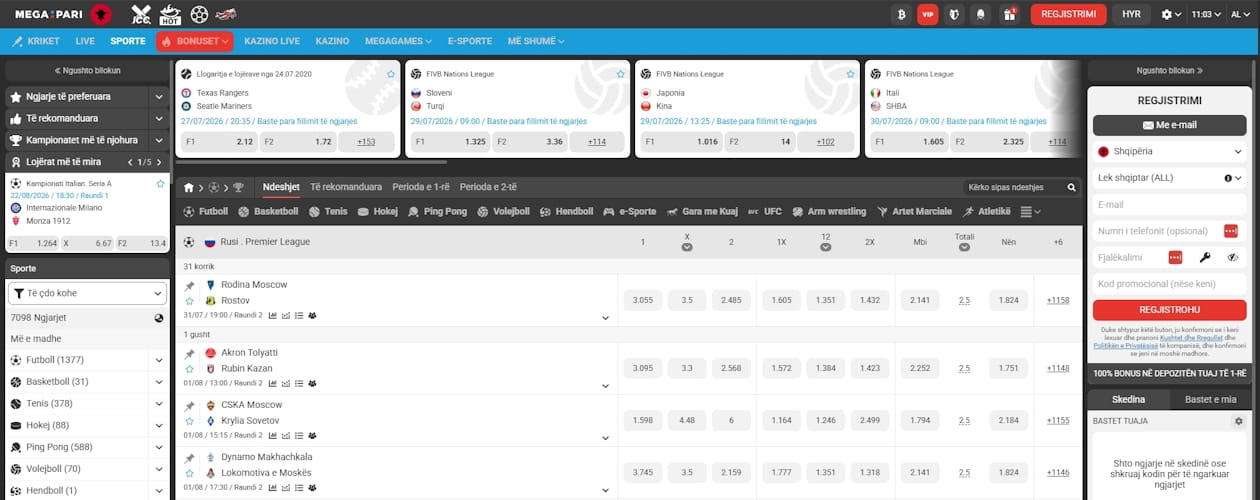Show next item in Lojërat më të mira

[x=159, y=162]
